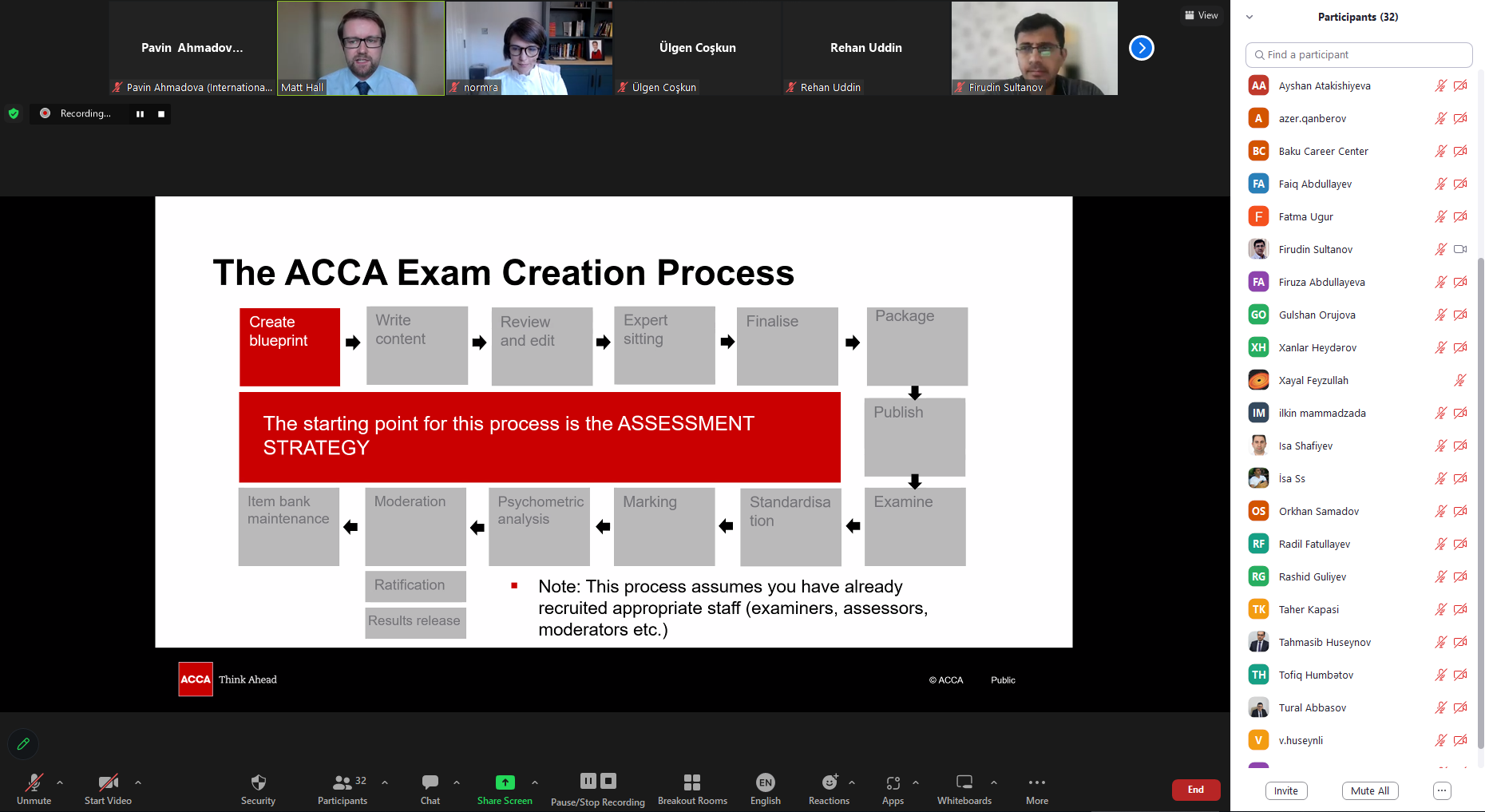Click the annotation pencil icon

tap(23, 744)
